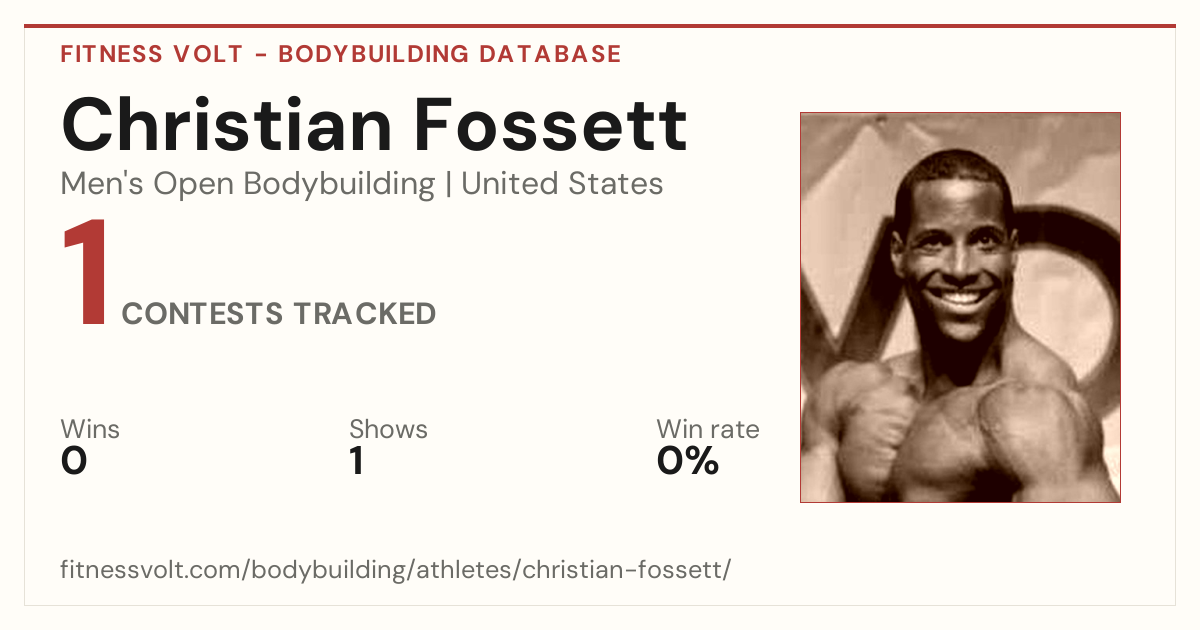Screen dimensions: 1200x630
Task: Click the Wins value 0
Action: (x=74, y=462)
